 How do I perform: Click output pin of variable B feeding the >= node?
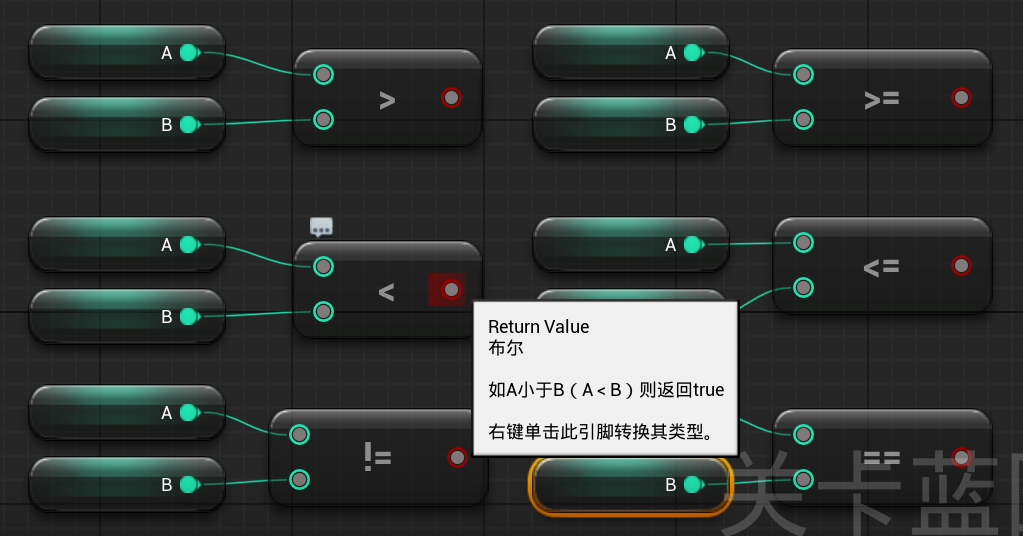coord(693,124)
